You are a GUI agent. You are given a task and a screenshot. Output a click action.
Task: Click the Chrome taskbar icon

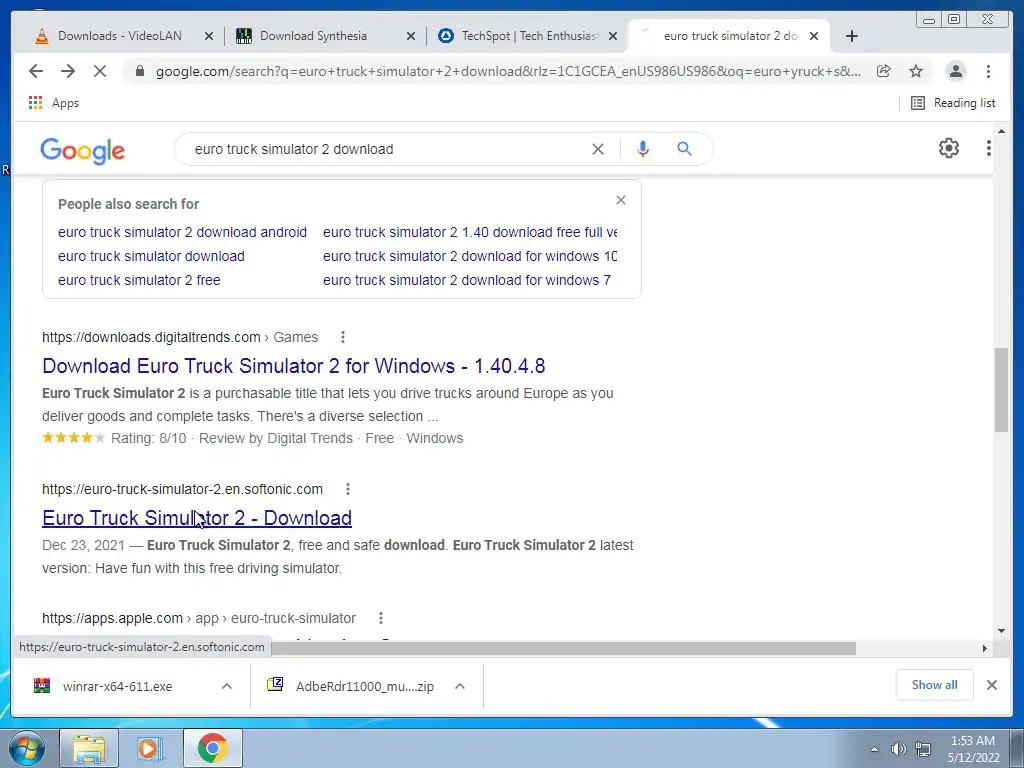tap(212, 748)
